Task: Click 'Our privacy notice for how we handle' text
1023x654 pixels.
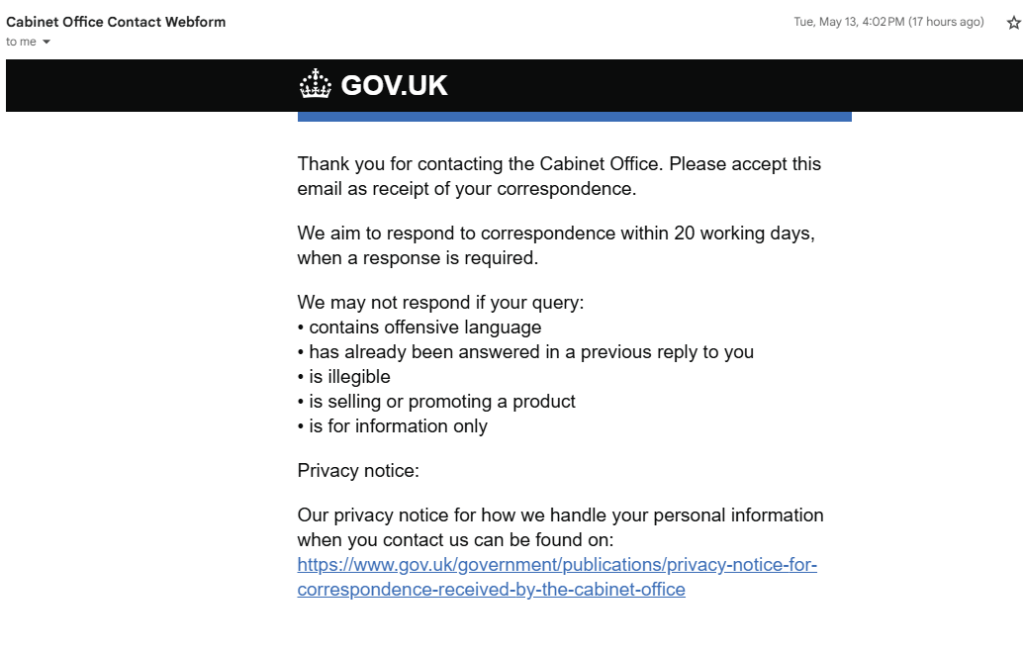Action: pos(560,516)
